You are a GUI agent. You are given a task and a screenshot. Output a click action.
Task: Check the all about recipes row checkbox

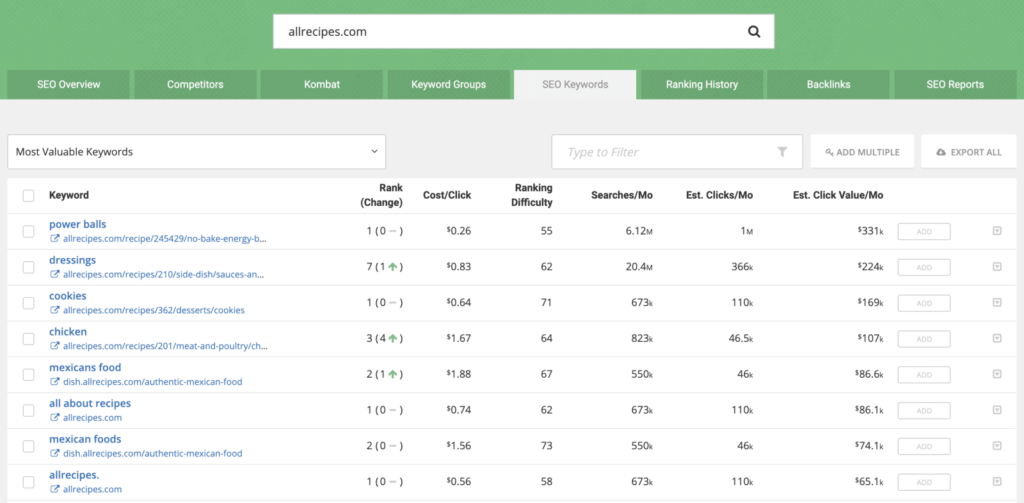[29, 410]
